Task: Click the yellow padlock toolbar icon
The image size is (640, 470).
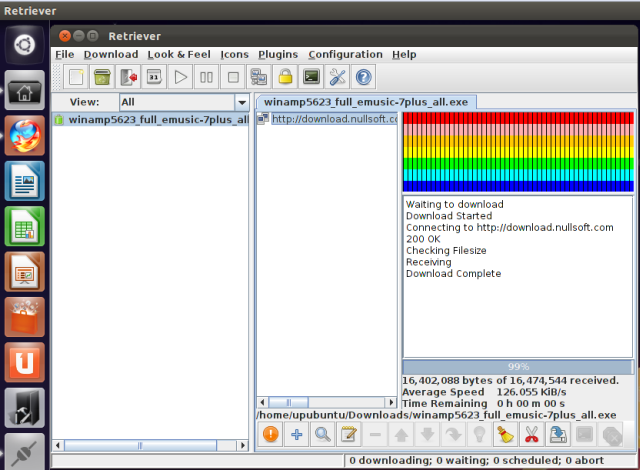Action: point(285,77)
